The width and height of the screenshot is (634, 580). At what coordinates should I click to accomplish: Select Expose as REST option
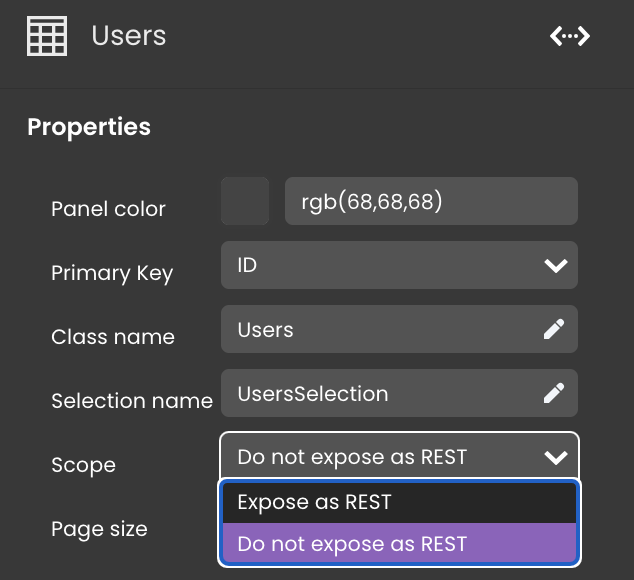coord(399,502)
